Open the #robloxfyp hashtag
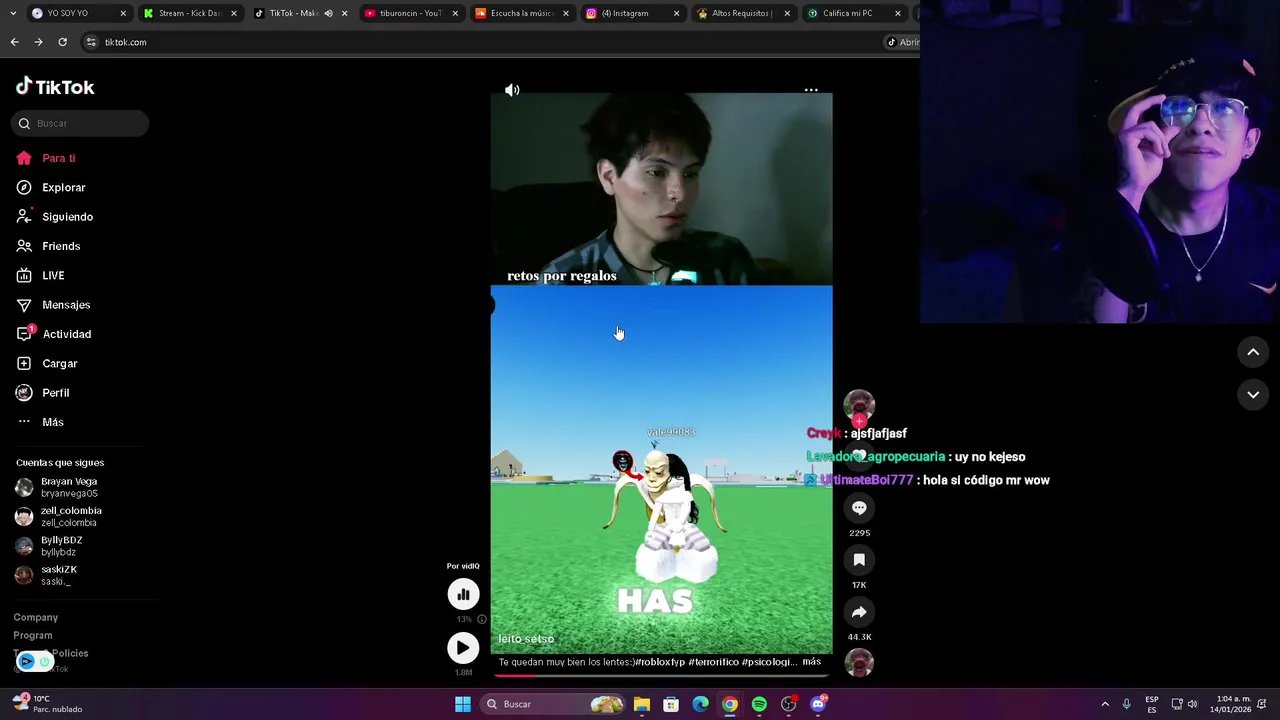 coord(660,662)
